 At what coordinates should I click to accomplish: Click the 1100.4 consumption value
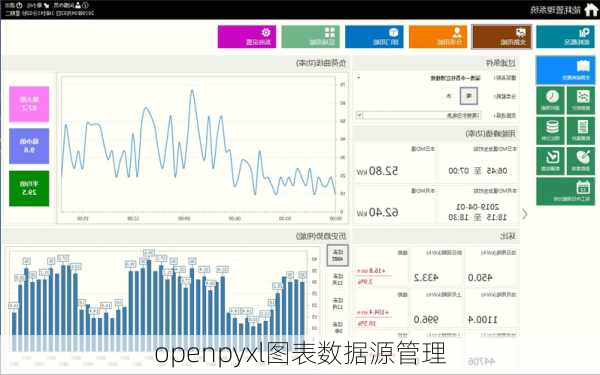[x=483, y=320]
